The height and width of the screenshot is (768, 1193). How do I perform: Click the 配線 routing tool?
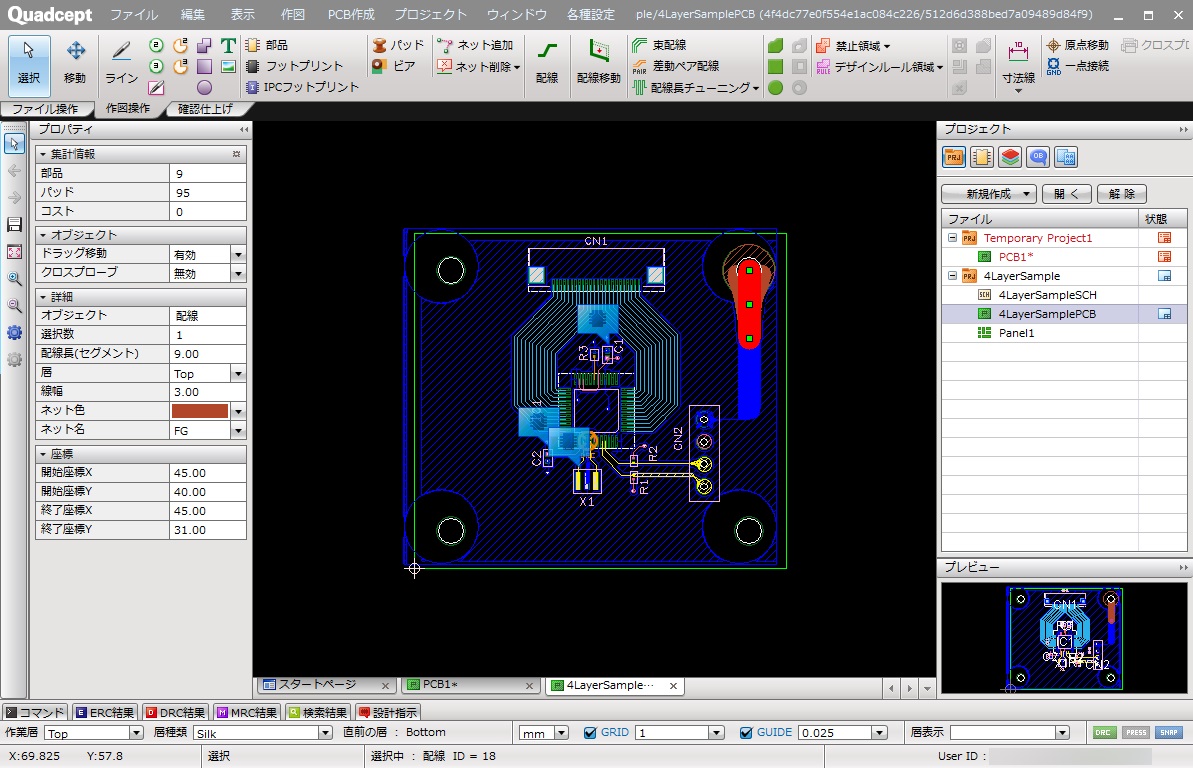547,61
